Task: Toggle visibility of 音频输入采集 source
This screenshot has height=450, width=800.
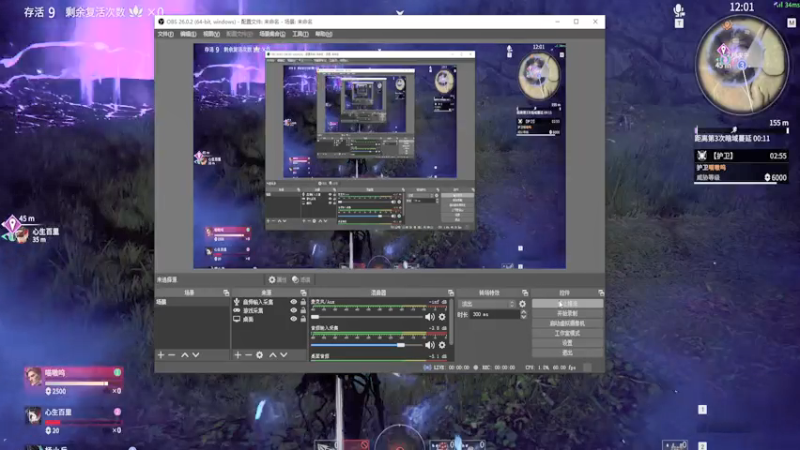Action: pos(293,302)
